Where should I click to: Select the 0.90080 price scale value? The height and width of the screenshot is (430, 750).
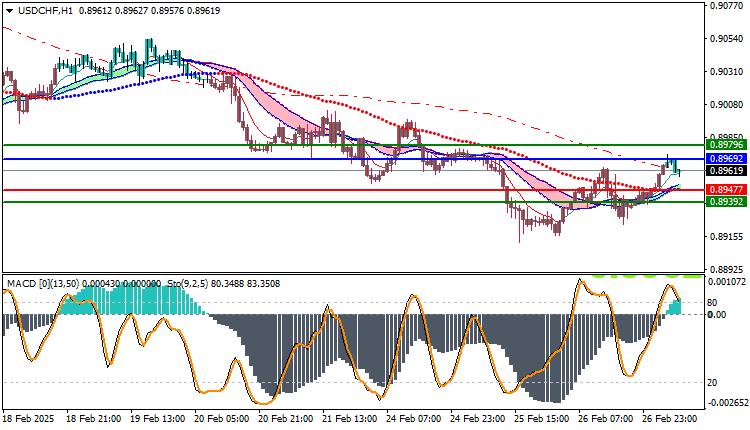(727, 105)
